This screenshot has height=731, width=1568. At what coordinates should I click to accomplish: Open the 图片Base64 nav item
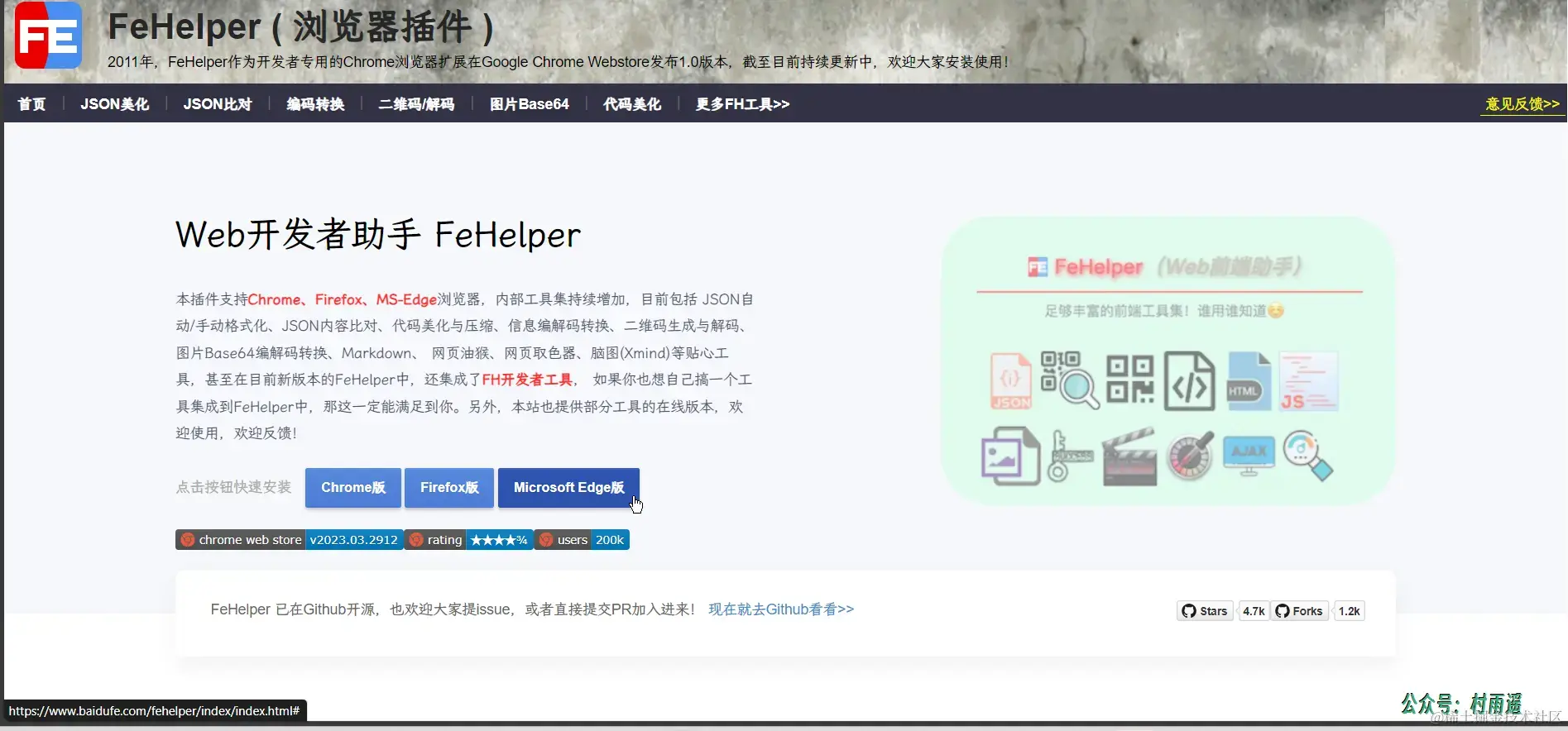[530, 104]
